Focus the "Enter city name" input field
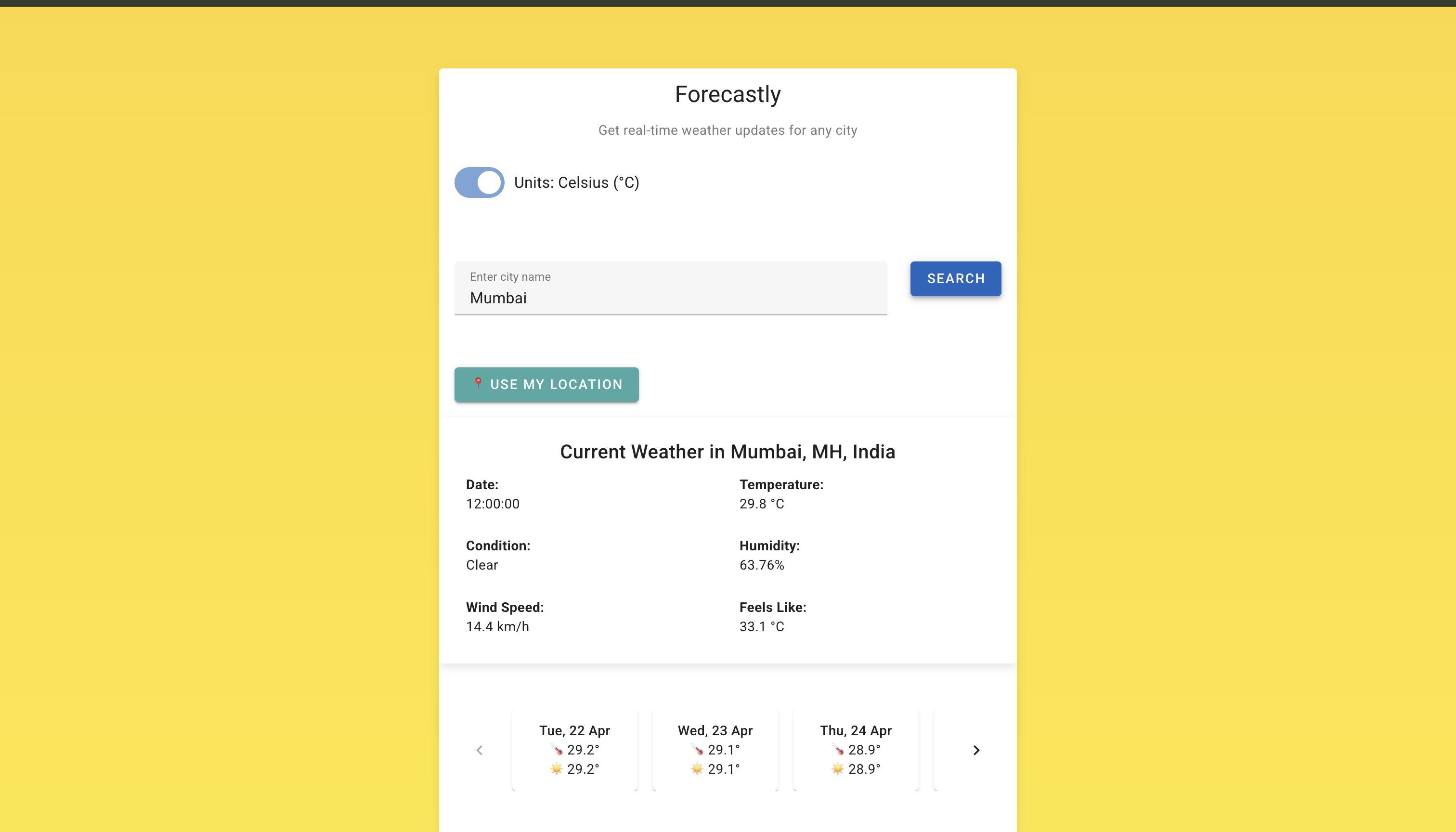 pyautogui.click(x=670, y=297)
